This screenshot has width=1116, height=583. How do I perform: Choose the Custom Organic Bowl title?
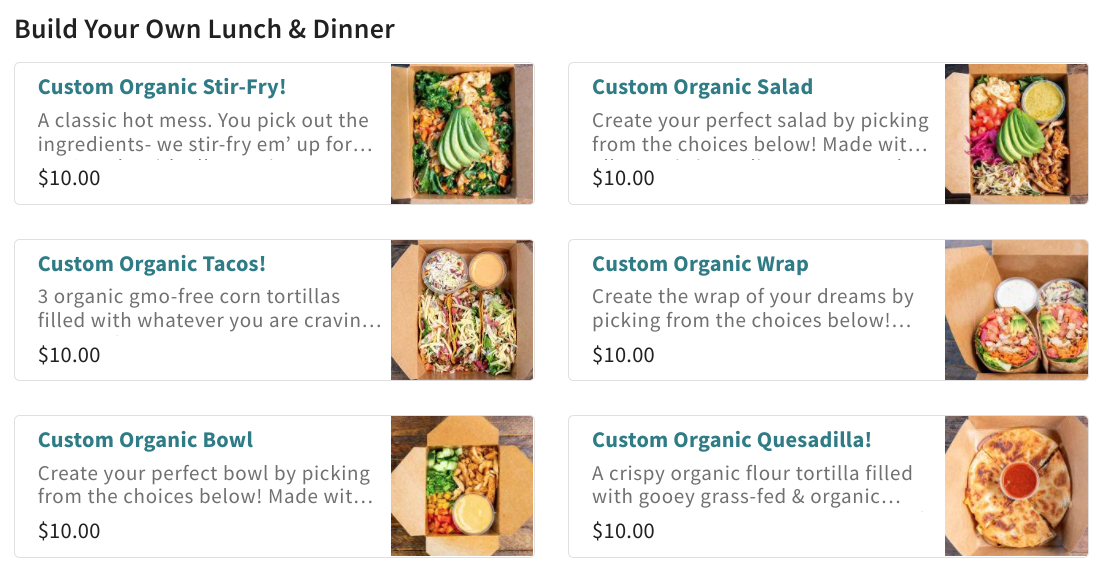(145, 440)
